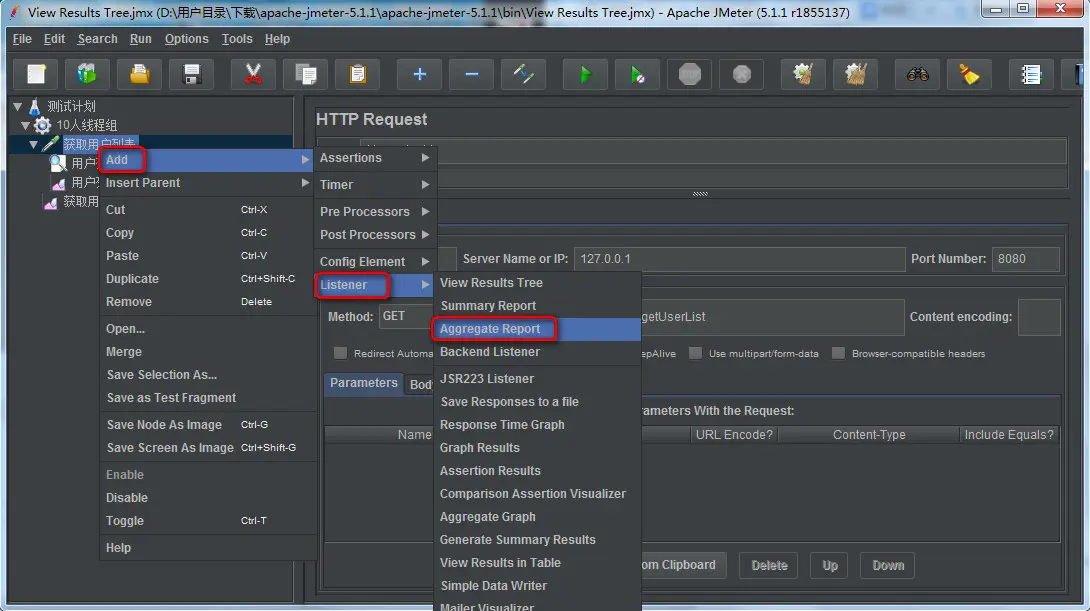The height and width of the screenshot is (611, 1090).
Task: Click the Stop test icon
Action: pos(690,74)
